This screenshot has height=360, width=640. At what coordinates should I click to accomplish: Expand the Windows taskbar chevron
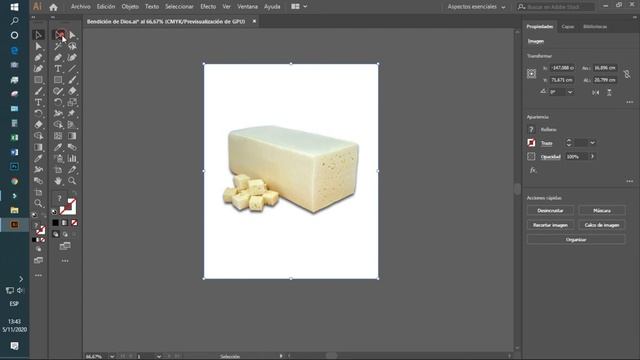pos(21,279)
